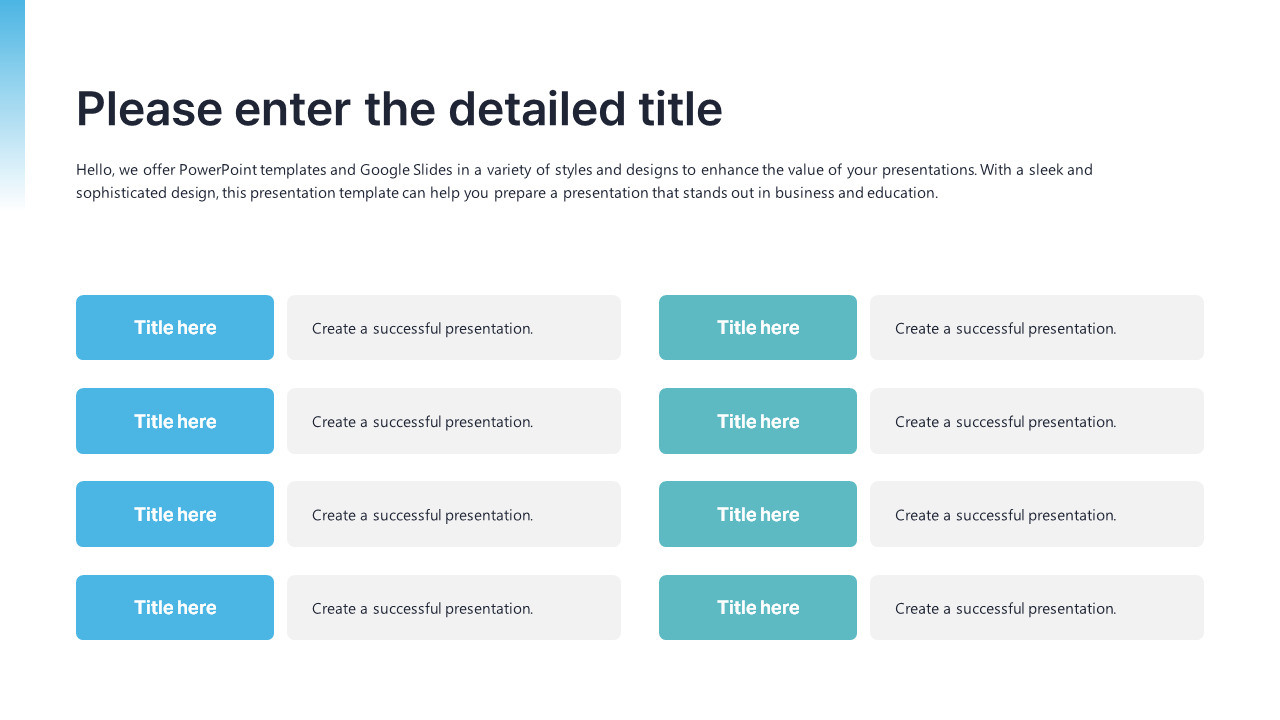
Task: Select the gray description beside top teal title
Action: click(x=1037, y=327)
